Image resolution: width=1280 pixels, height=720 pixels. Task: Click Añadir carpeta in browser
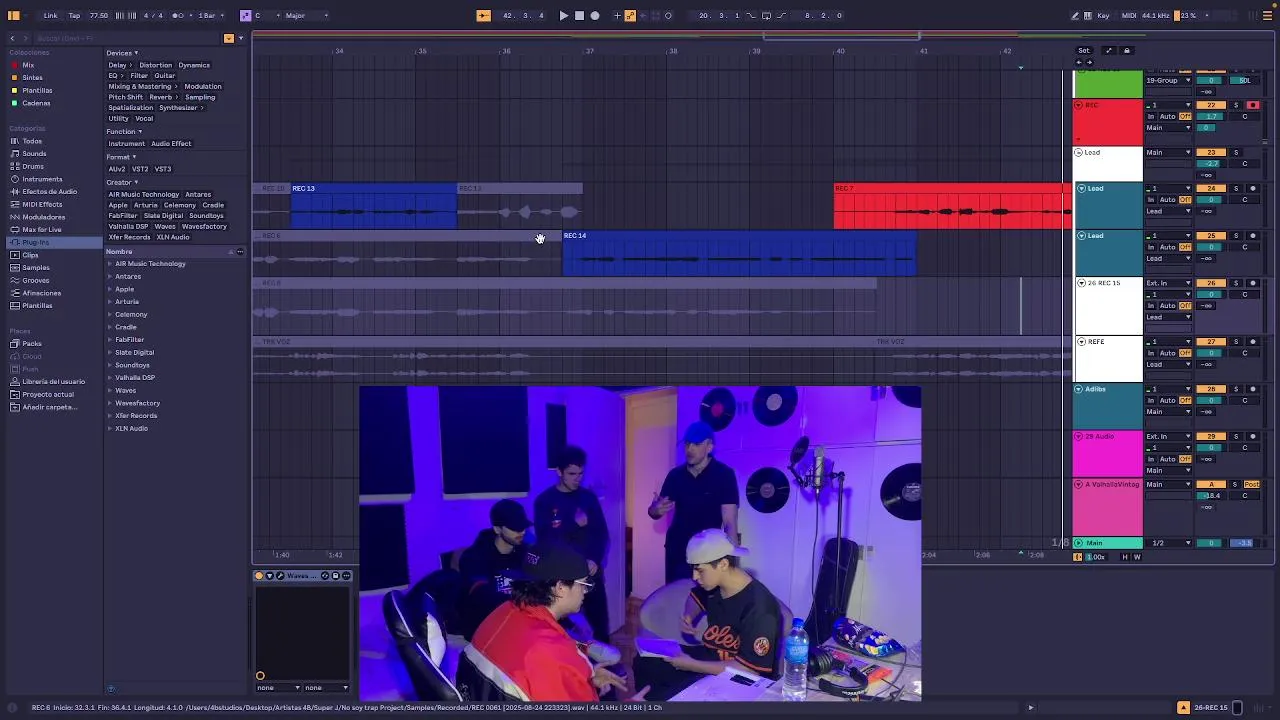tap(50, 407)
